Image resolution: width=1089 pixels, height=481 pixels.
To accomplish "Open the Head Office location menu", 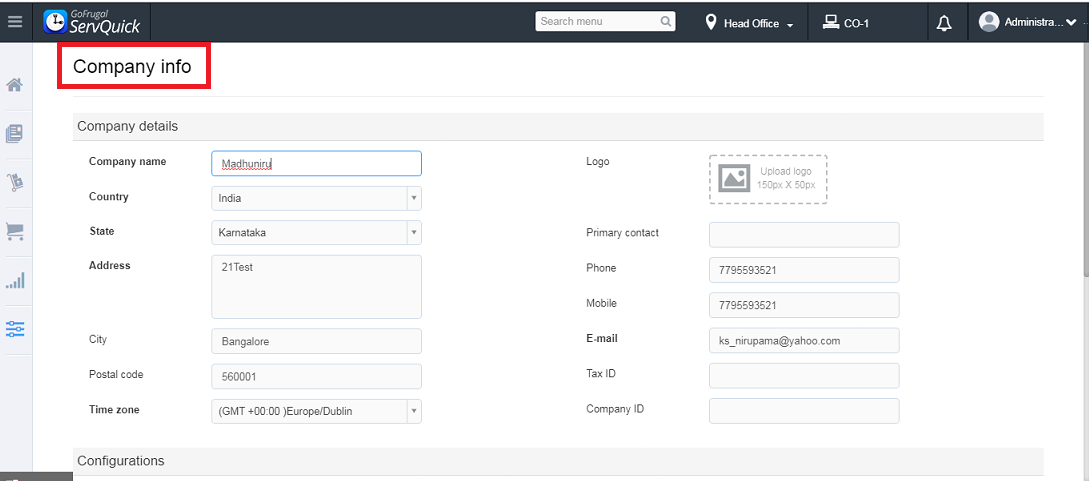I will (x=749, y=23).
